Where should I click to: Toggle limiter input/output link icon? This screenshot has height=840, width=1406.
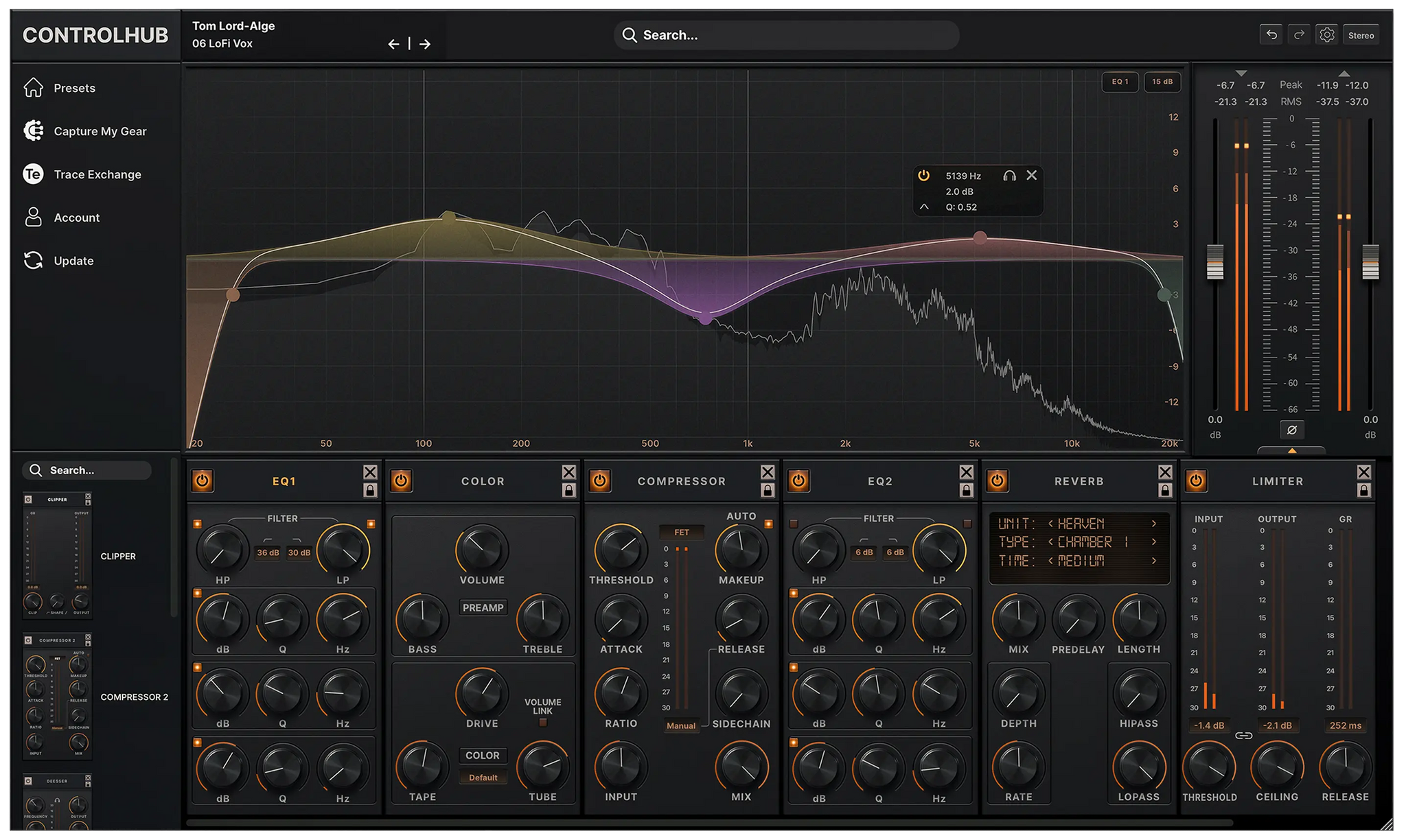[x=1243, y=736]
